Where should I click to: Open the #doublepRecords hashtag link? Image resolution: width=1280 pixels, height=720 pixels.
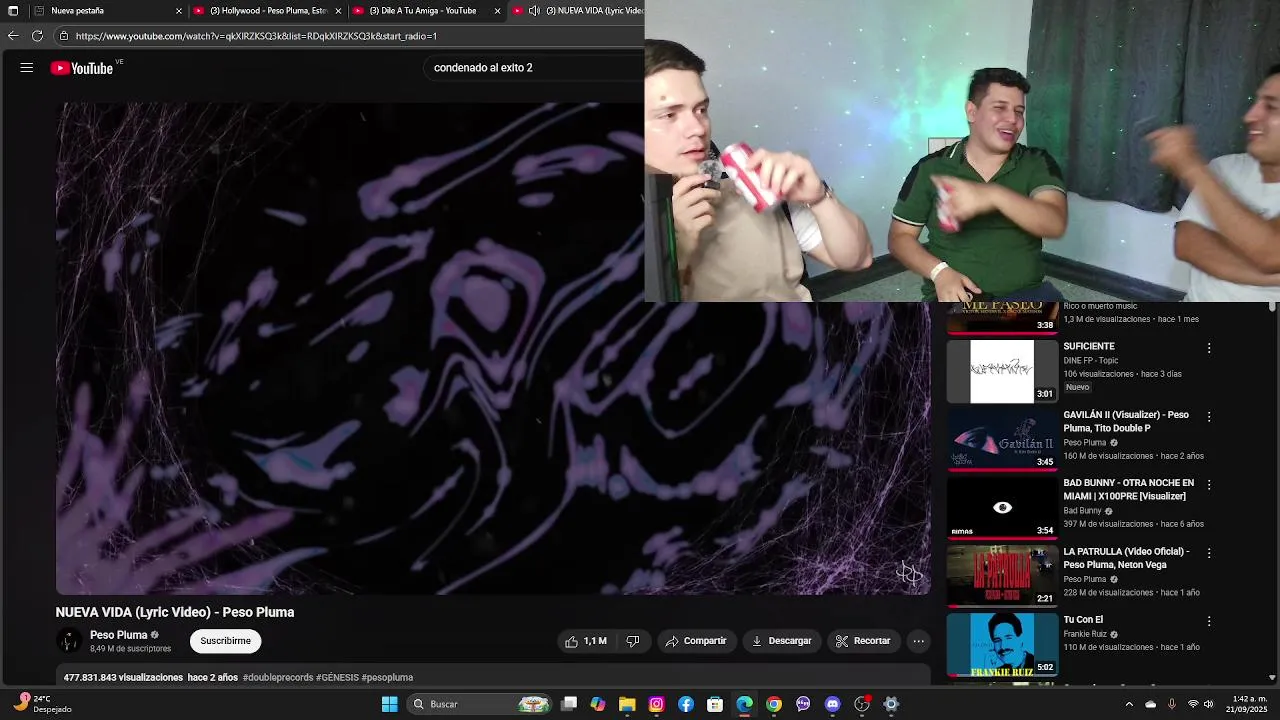278,678
